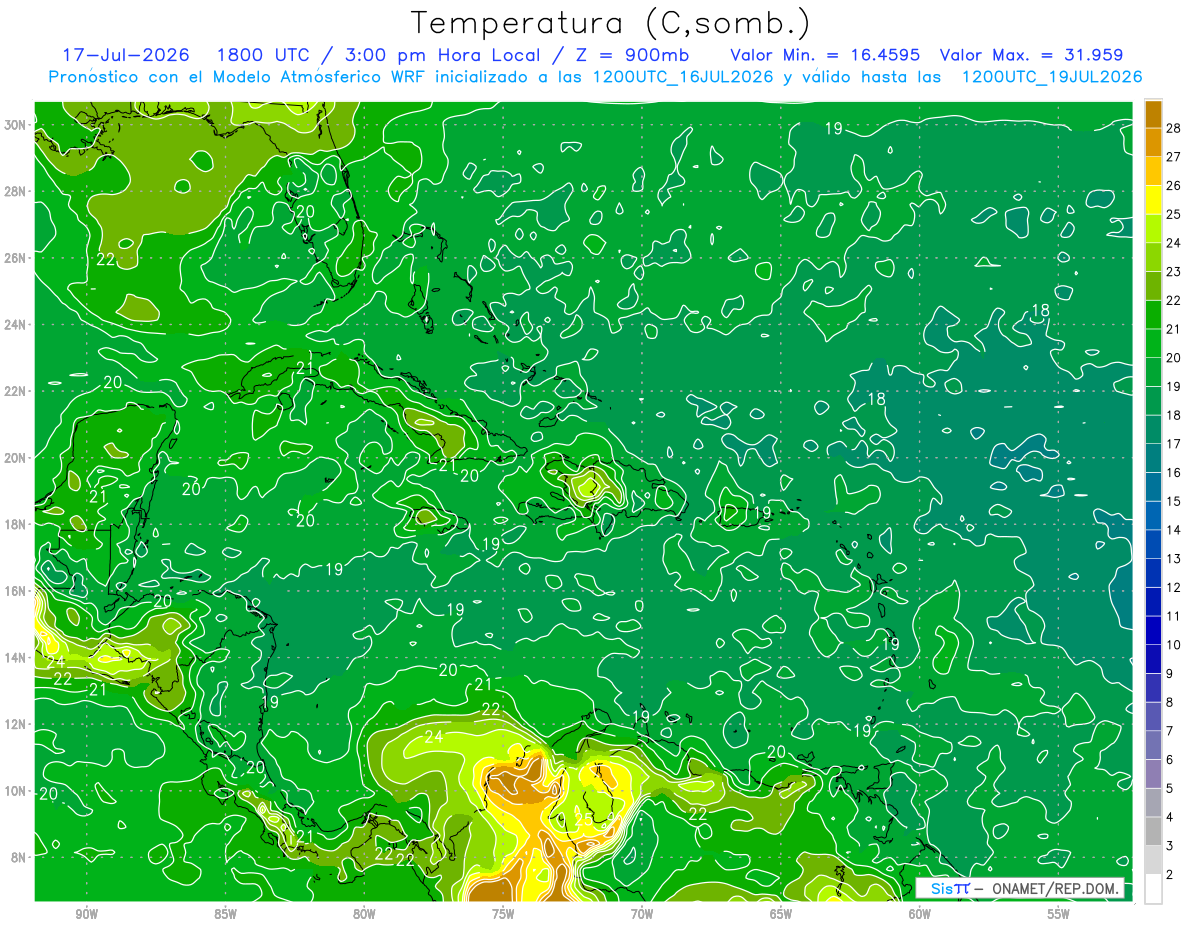The height and width of the screenshot is (927, 1200).
Task: Select the '17-Jul-2026' forecast date text
Action: (x=126, y=55)
